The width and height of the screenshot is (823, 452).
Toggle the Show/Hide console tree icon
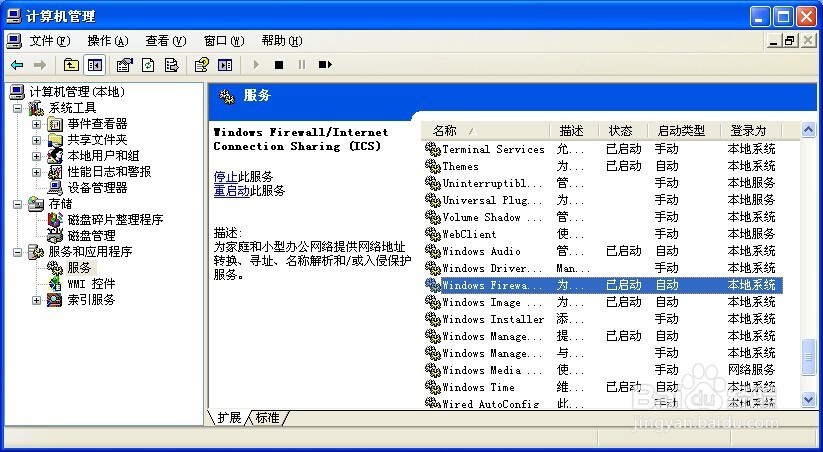pyautogui.click(x=95, y=65)
